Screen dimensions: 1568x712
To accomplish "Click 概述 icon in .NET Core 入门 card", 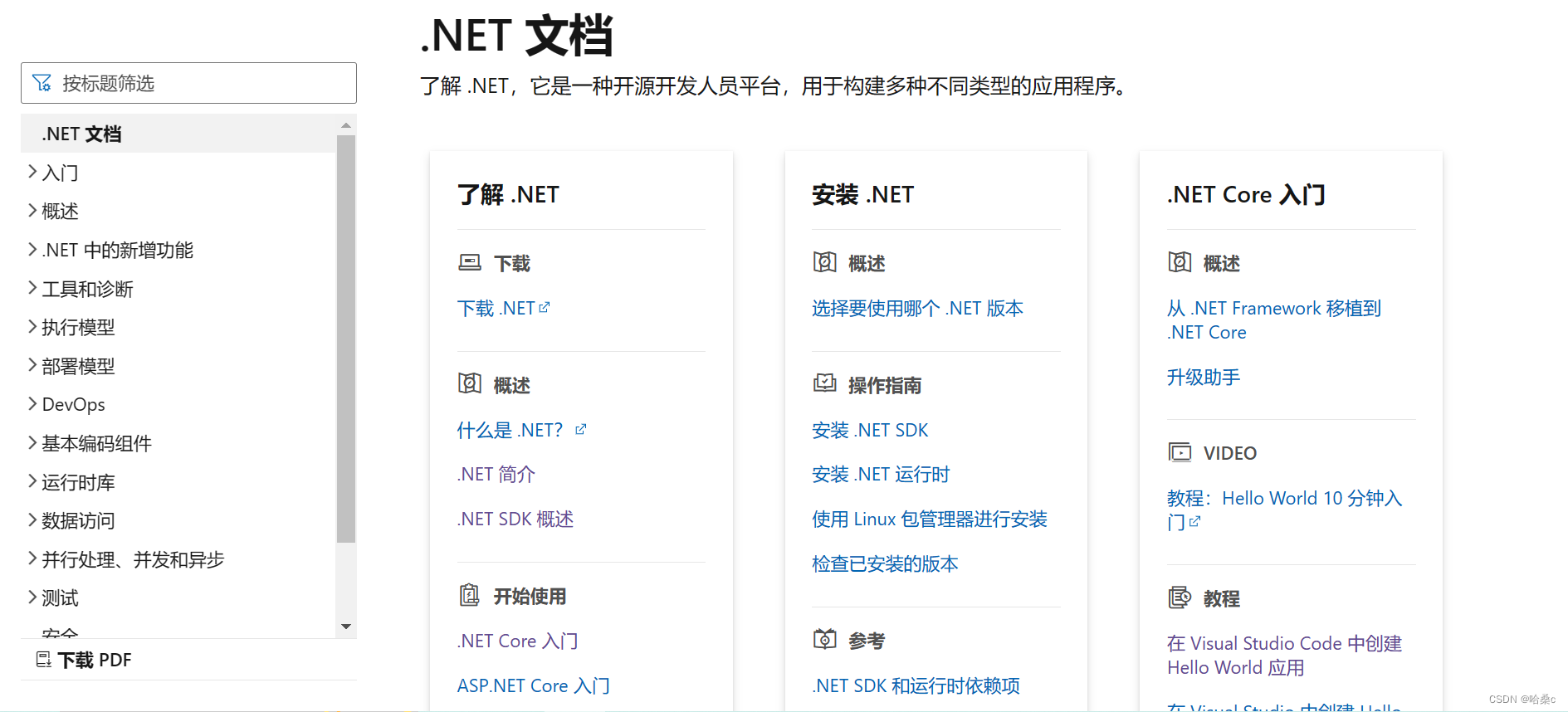I will coord(1180,262).
